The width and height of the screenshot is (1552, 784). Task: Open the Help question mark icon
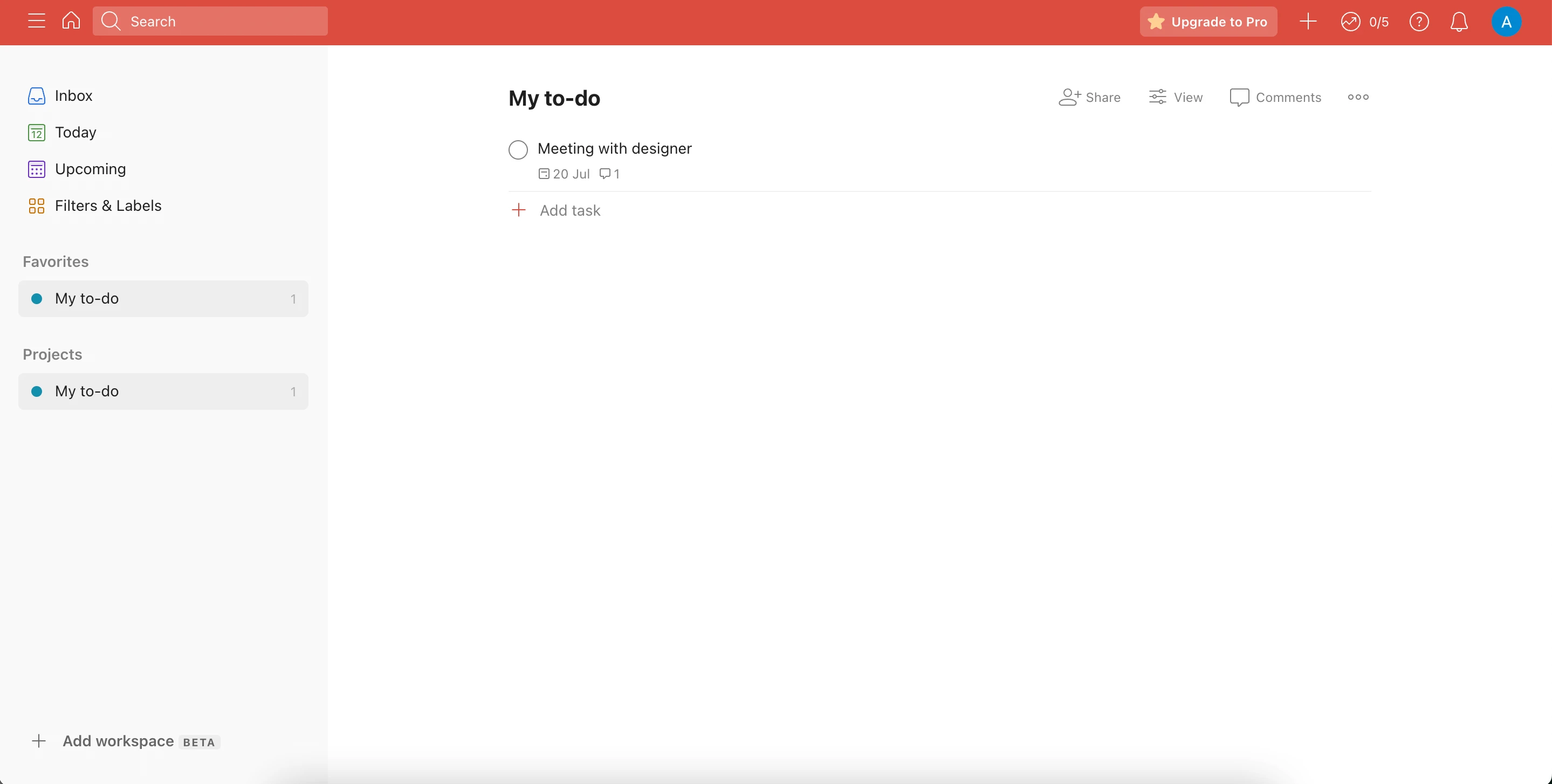click(x=1419, y=22)
